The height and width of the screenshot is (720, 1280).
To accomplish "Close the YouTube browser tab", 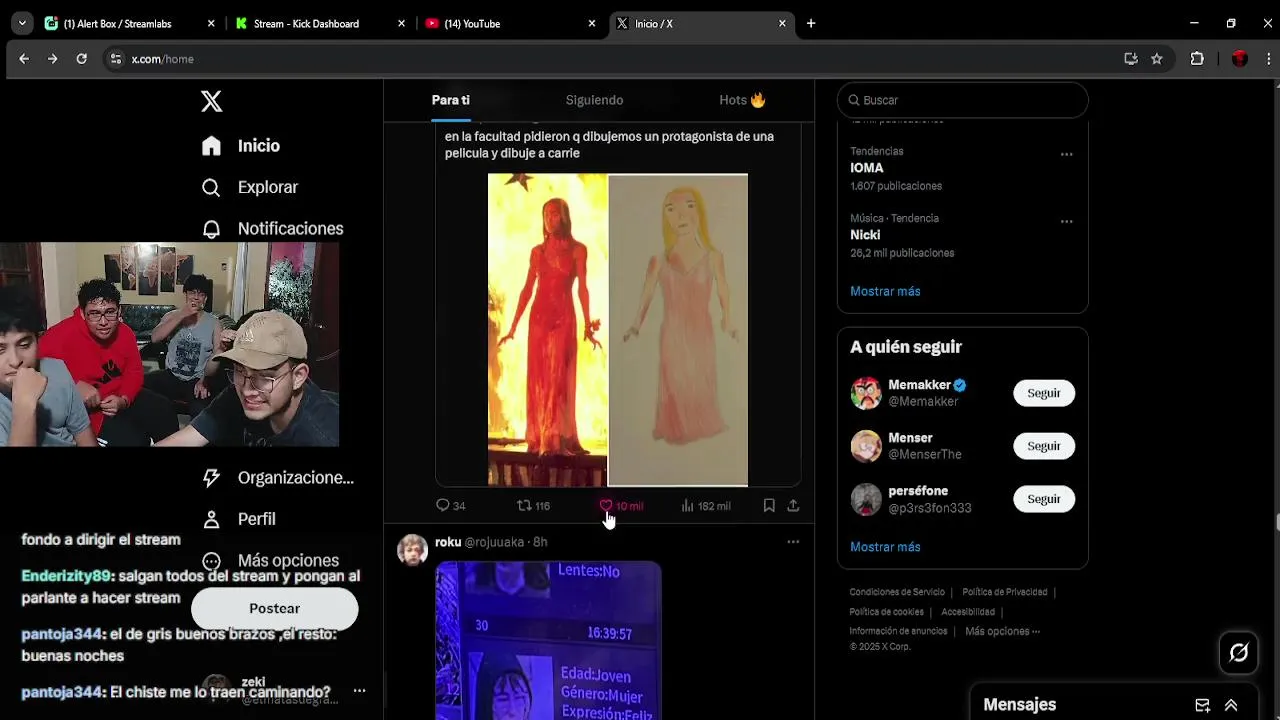I will (x=592, y=24).
